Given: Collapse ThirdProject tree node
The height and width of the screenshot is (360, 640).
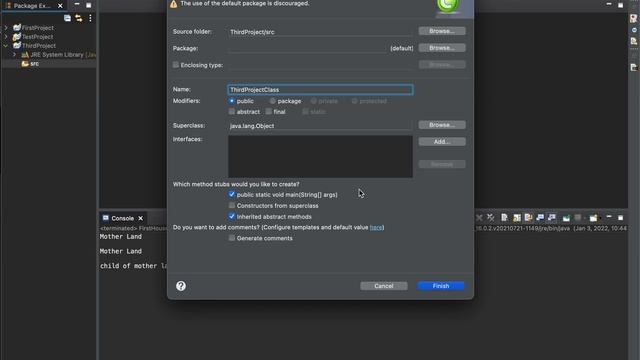Looking at the screenshot, I should 6,46.
